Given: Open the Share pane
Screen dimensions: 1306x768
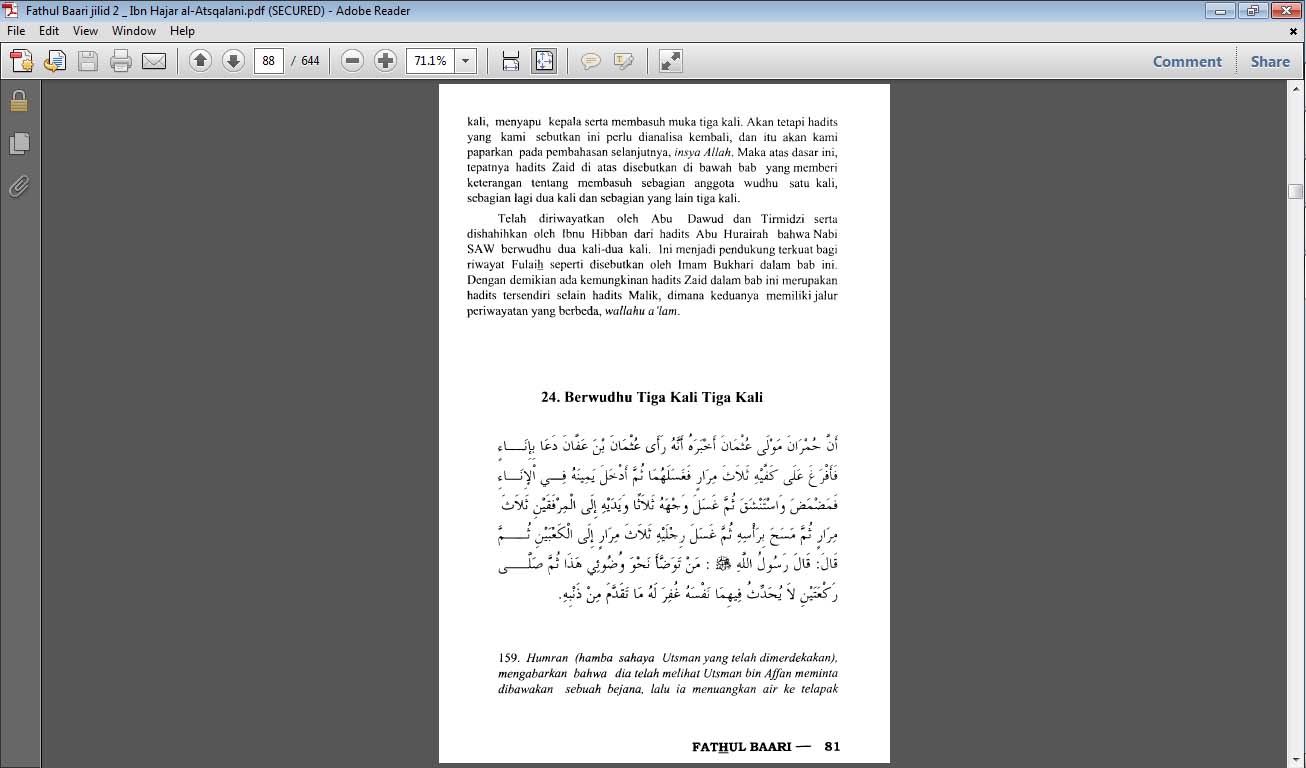Looking at the screenshot, I should click(1269, 61).
